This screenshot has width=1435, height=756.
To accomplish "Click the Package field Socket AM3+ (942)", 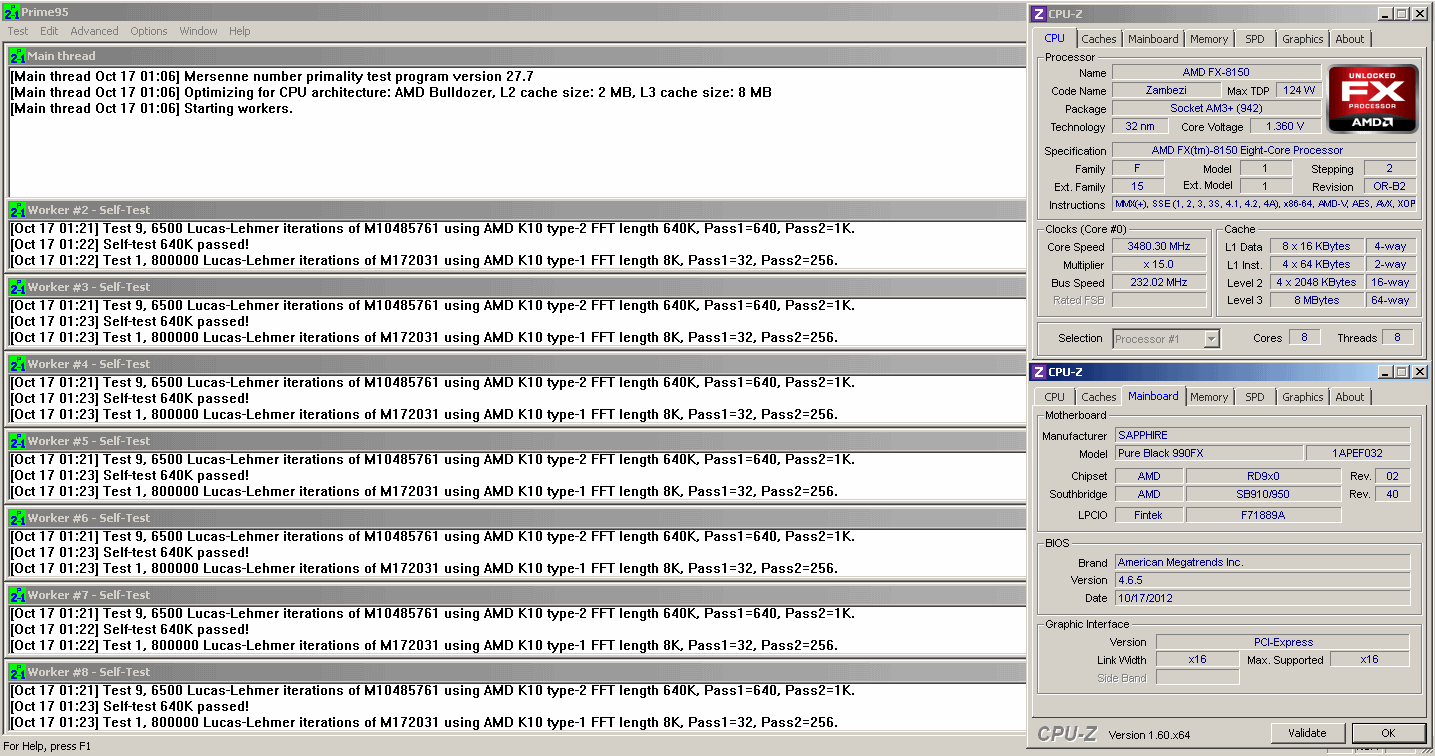I will [1216, 108].
